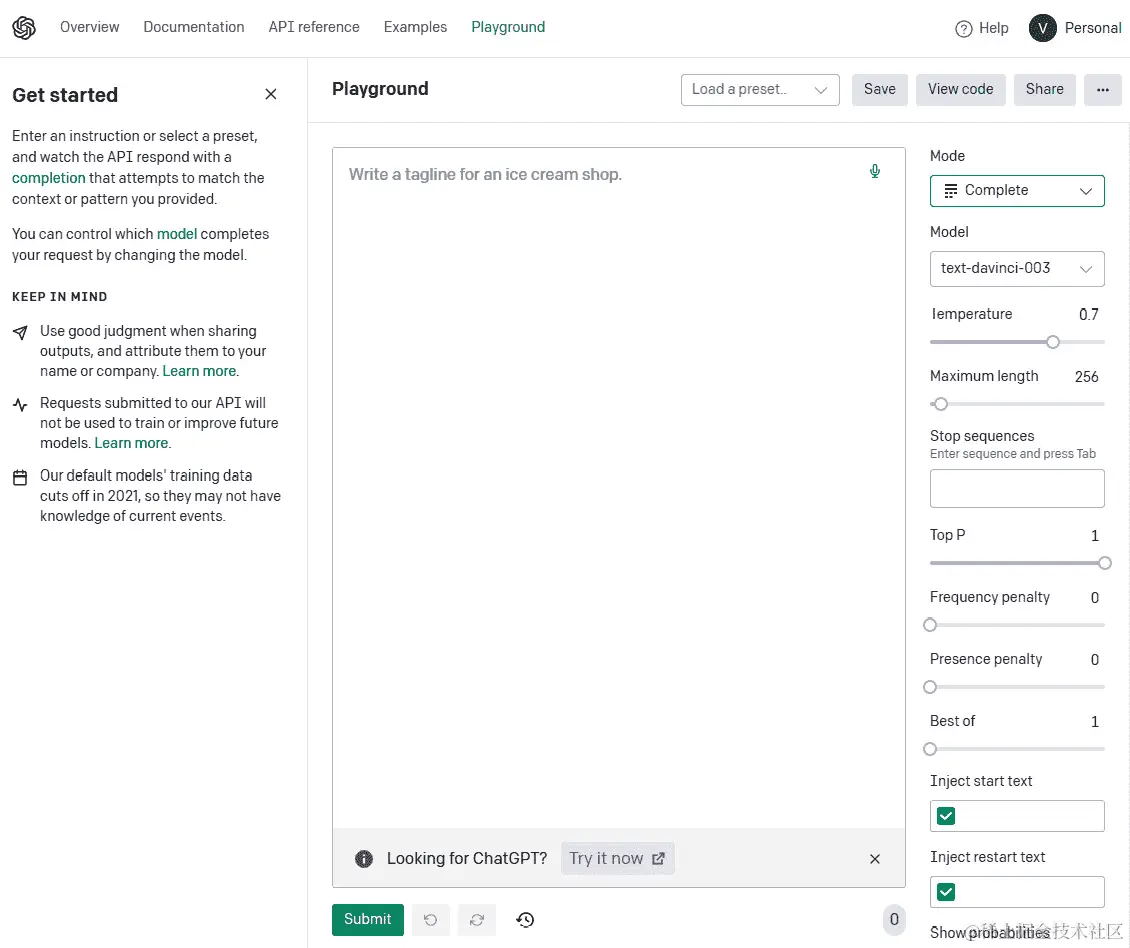Click the OpenAI logo

(x=24, y=27)
